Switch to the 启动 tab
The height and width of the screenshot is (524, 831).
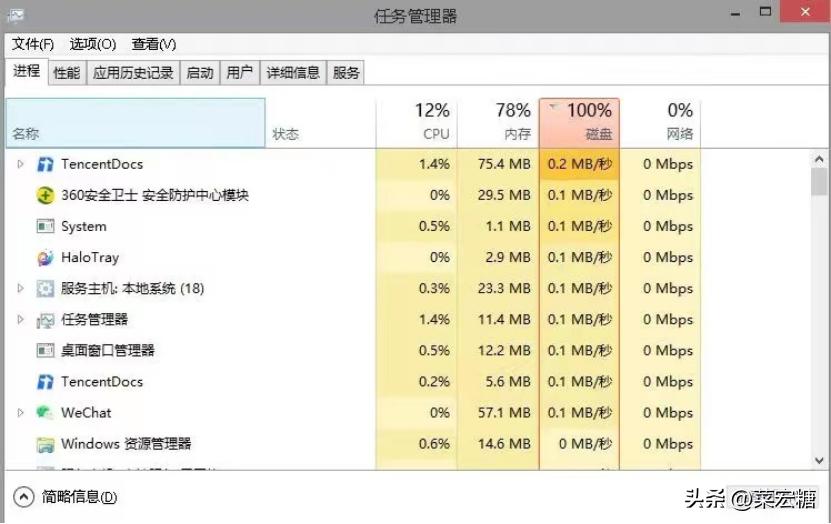coord(200,73)
